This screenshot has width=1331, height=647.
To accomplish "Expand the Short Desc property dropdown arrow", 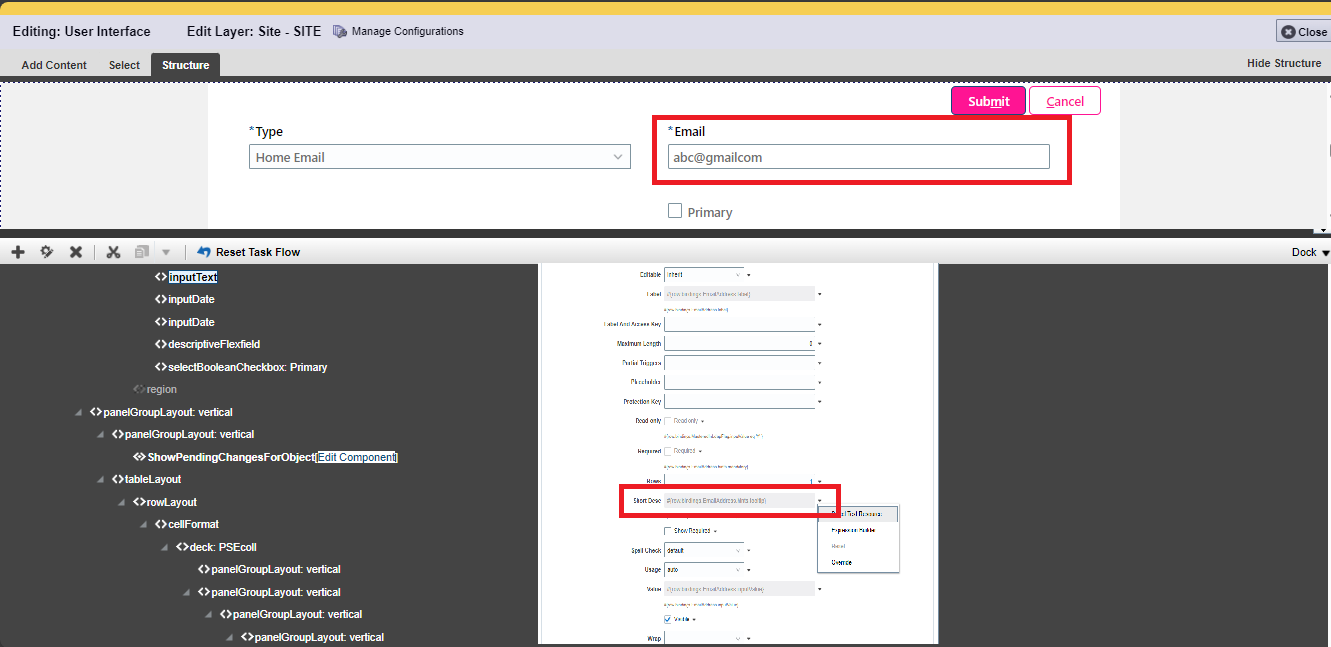I will coord(821,499).
